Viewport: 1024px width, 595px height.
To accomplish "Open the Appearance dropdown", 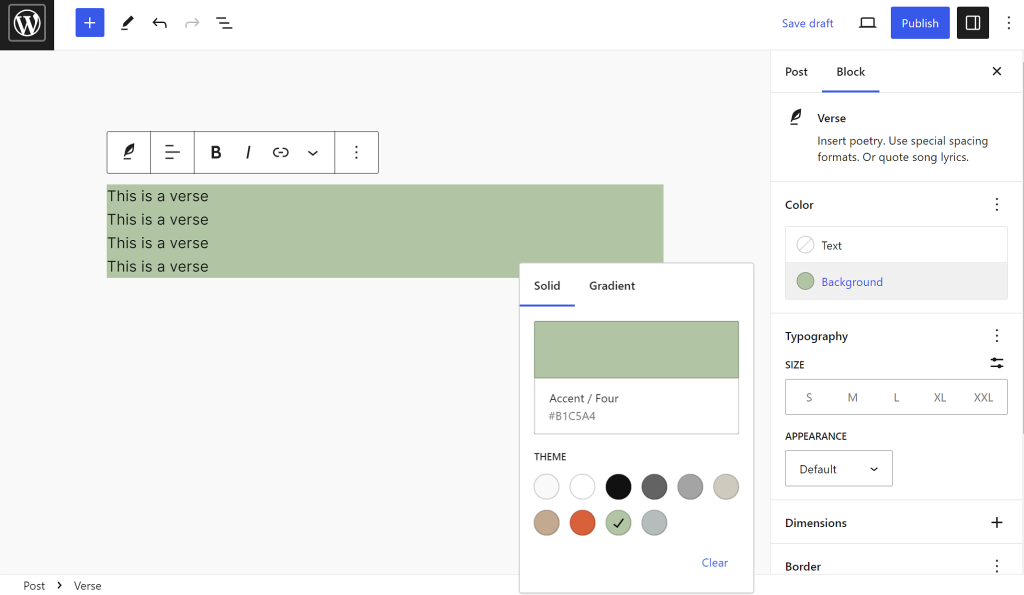I will click(838, 468).
